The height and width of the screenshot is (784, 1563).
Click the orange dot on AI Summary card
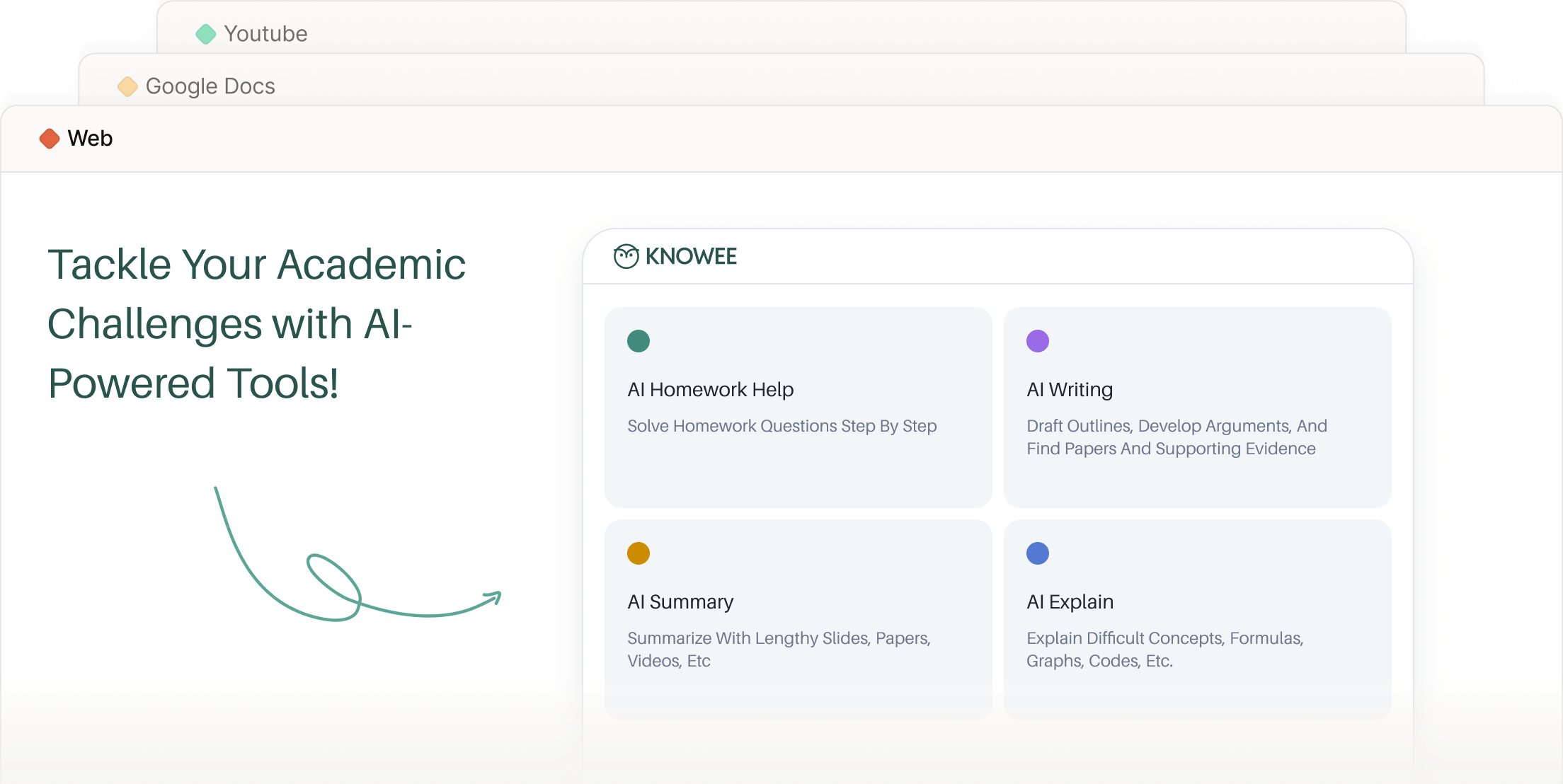(639, 553)
